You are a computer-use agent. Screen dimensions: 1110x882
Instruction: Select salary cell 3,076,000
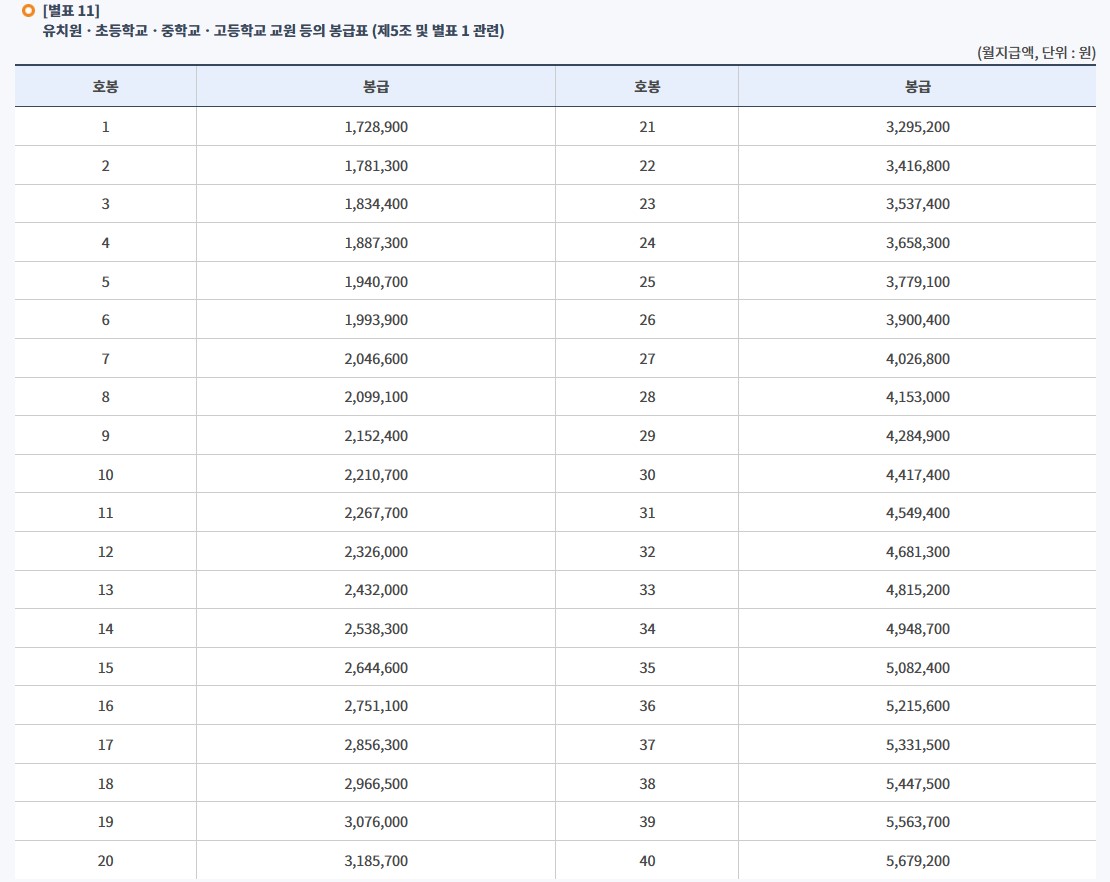376,823
